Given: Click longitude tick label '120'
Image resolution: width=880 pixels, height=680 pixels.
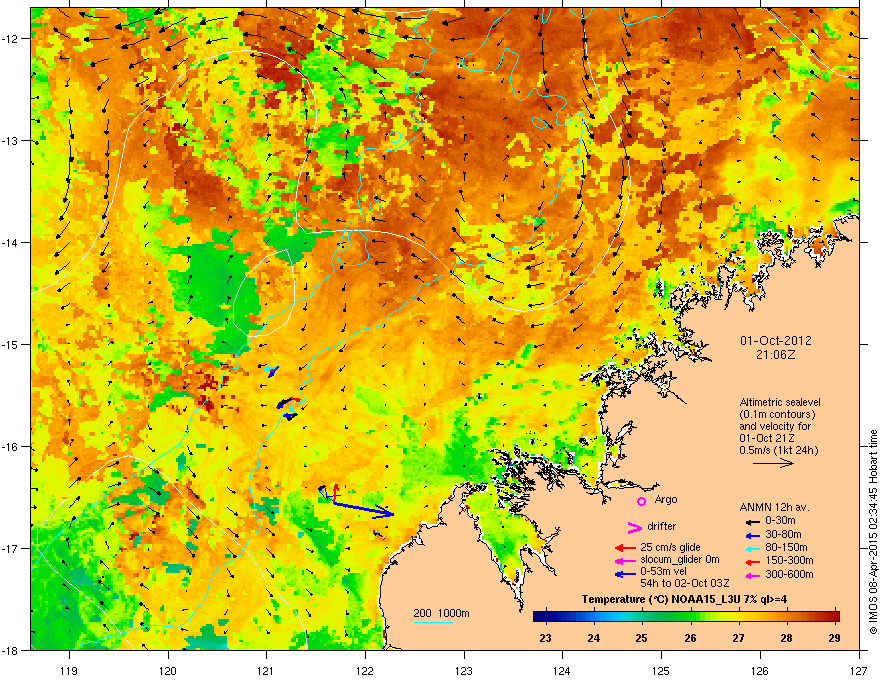Looking at the screenshot, I should [x=168, y=670].
